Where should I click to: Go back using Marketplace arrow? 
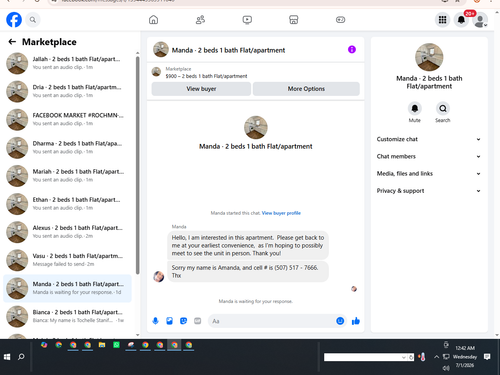click(12, 42)
